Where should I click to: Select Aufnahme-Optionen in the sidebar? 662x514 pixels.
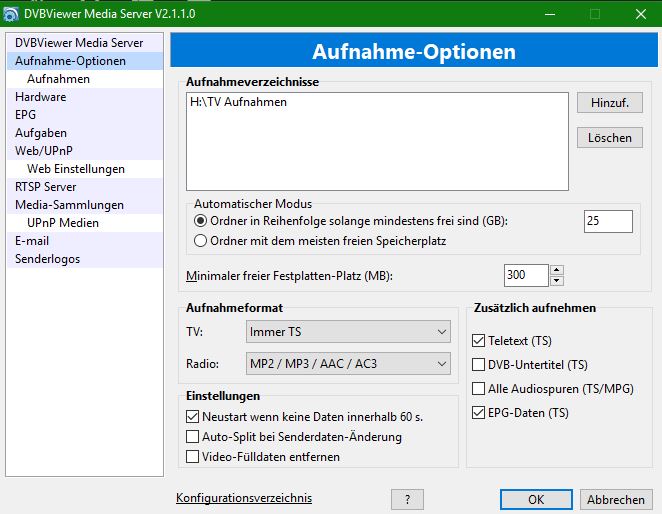[x=85, y=61]
